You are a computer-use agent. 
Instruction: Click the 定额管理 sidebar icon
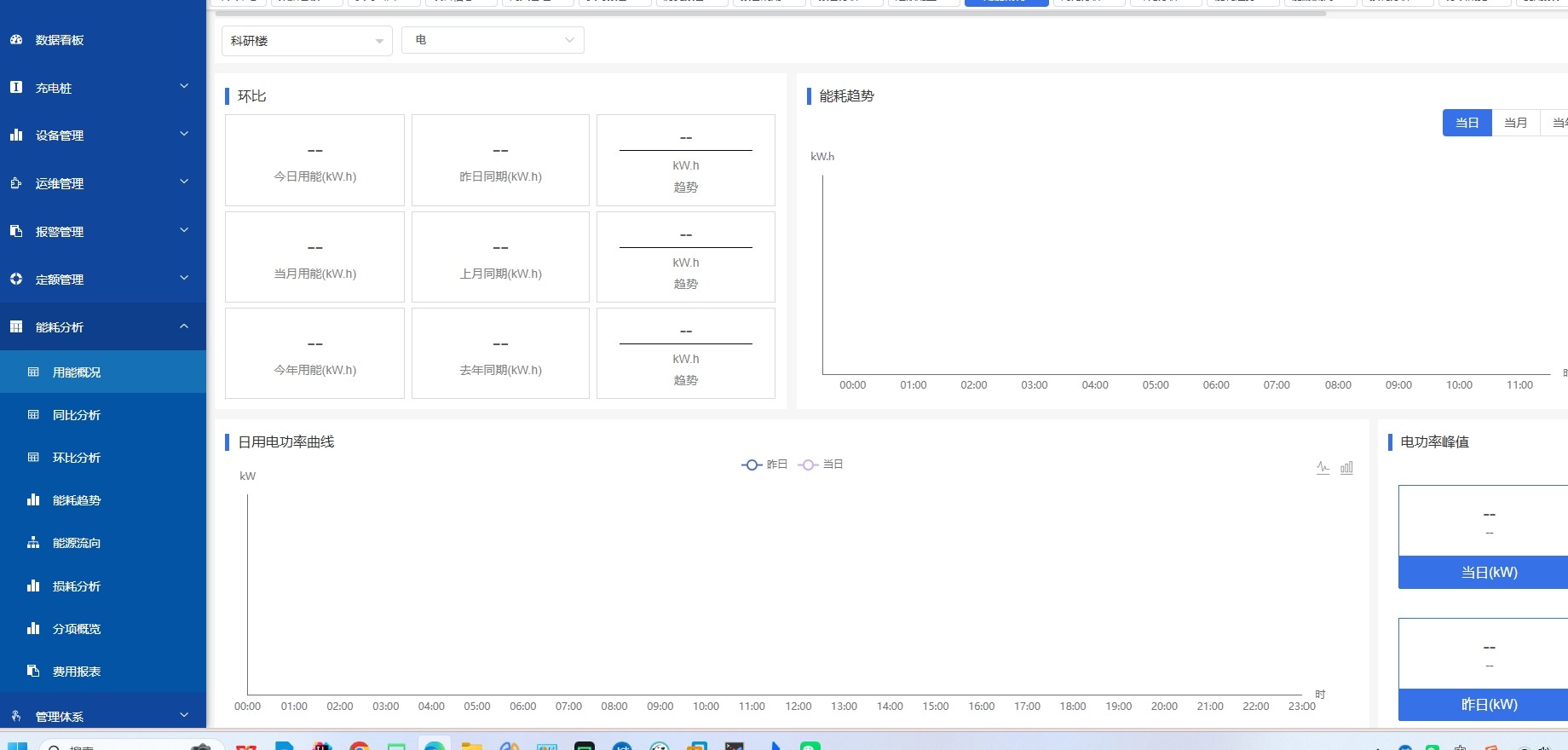click(16, 280)
